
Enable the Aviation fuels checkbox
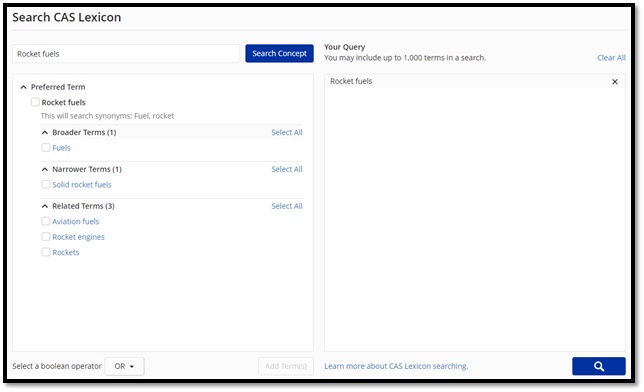(46, 221)
